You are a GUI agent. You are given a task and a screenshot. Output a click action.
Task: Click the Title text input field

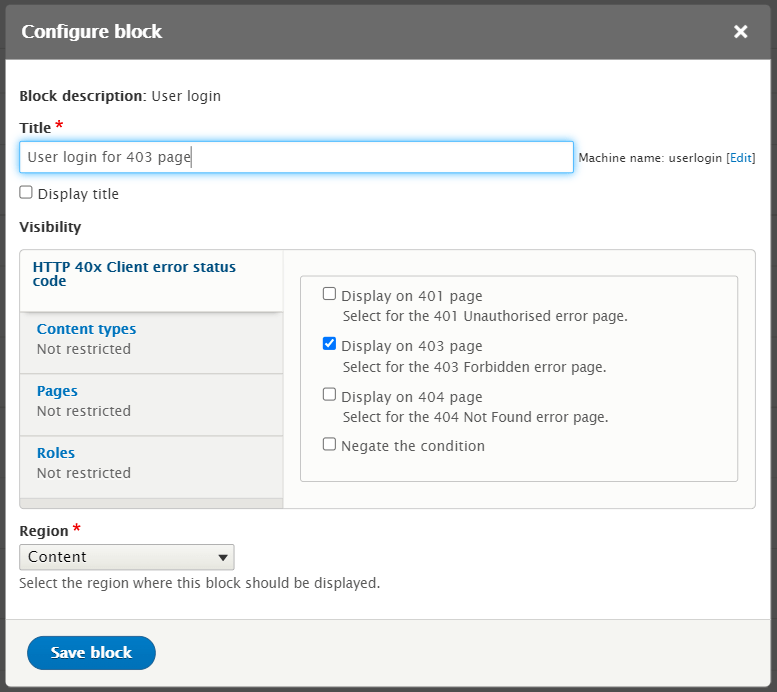[296, 157]
